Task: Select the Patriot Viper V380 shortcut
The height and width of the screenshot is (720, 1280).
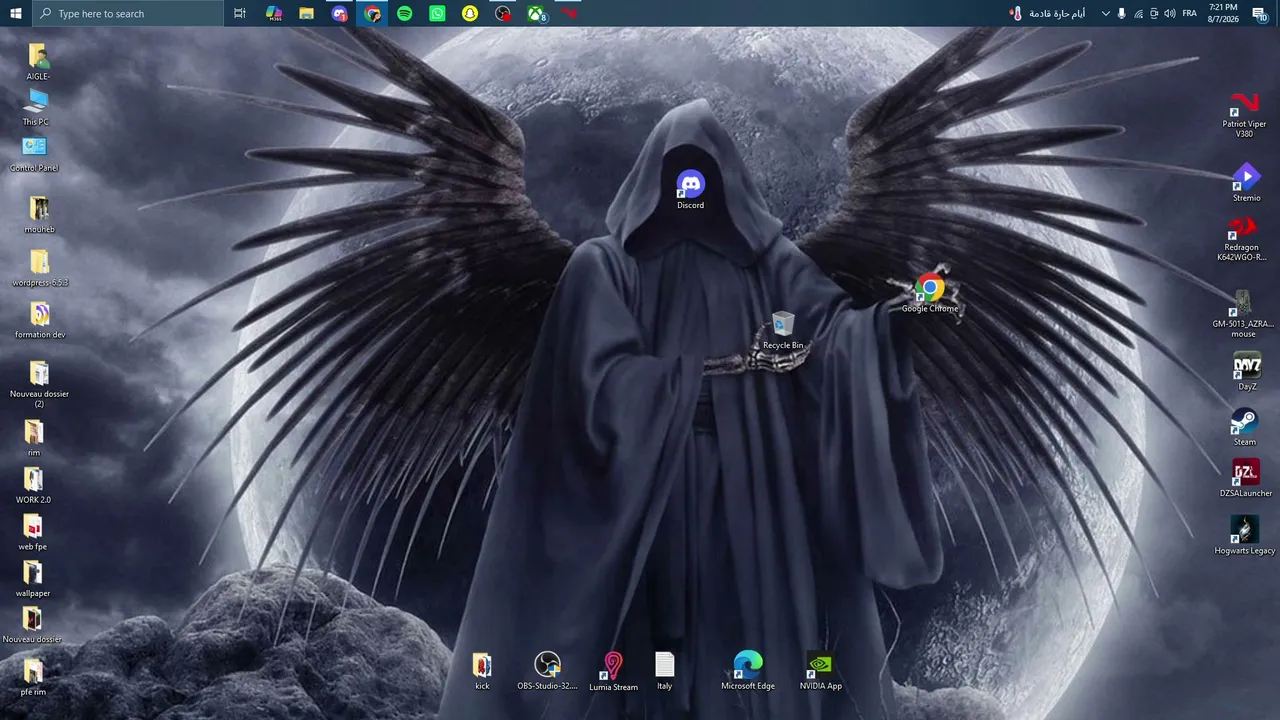Action: [x=1244, y=115]
